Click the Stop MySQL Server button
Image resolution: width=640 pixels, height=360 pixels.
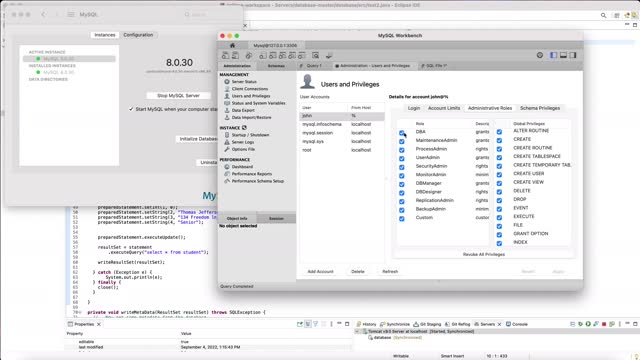pos(178,96)
